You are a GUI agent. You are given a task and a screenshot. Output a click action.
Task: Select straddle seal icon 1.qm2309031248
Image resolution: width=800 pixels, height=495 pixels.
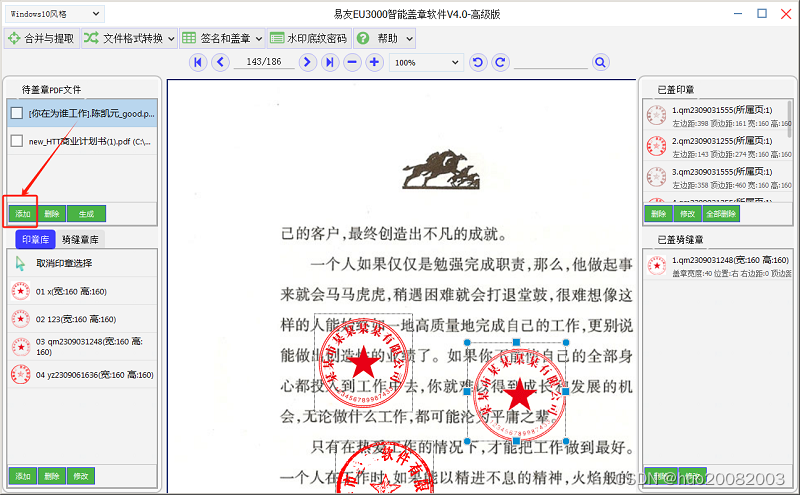656,266
